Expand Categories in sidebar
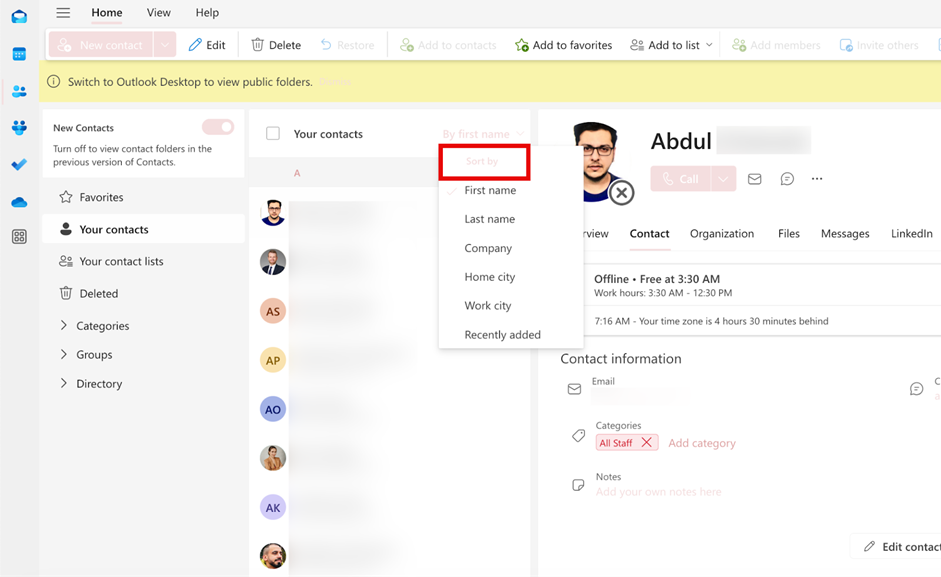 [64, 325]
